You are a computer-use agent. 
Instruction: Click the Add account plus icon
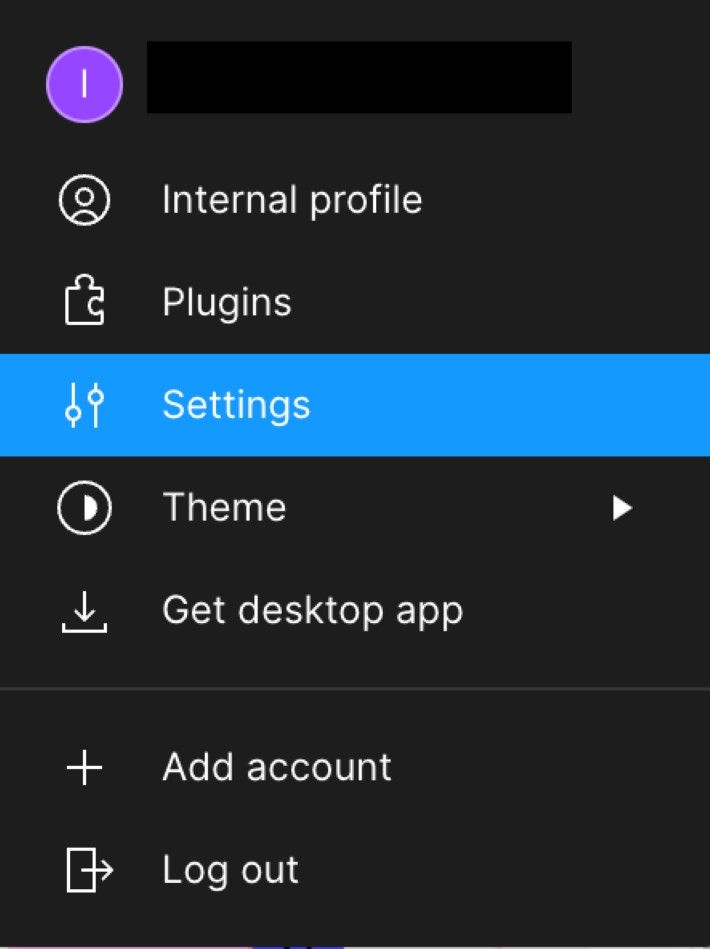pyautogui.click(x=84, y=768)
